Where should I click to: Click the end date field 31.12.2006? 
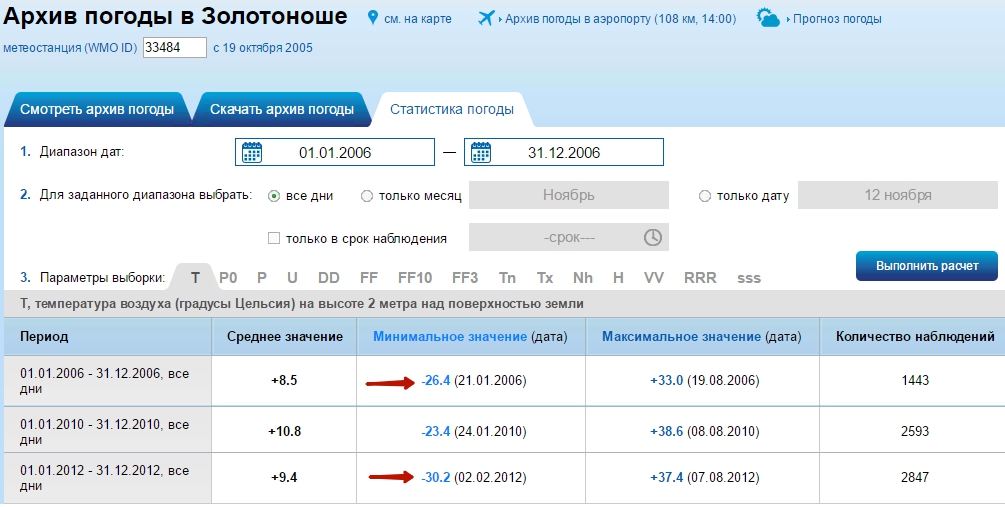(564, 153)
